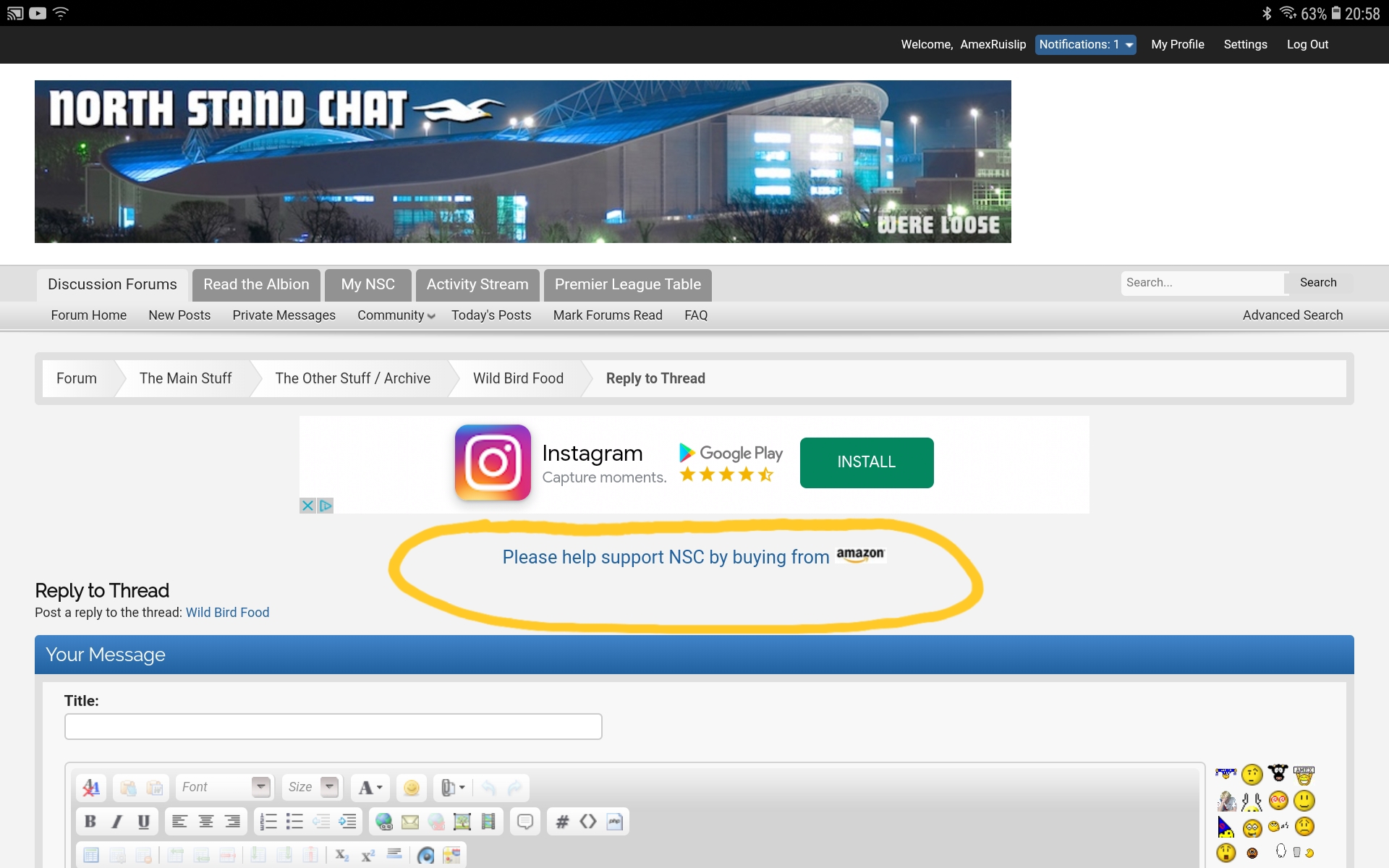Open the text color dropdown
This screenshot has height=868, width=1389.
pyautogui.click(x=370, y=788)
